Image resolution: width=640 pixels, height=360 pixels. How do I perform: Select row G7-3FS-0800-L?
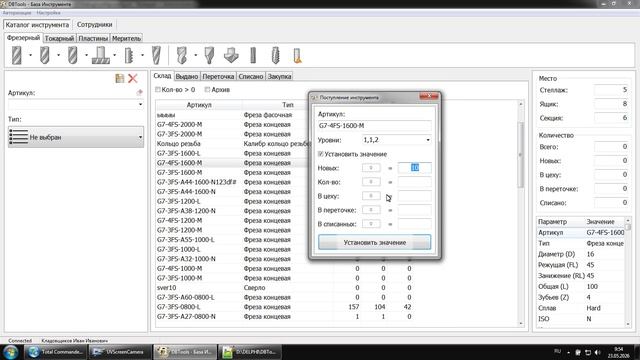point(284,307)
